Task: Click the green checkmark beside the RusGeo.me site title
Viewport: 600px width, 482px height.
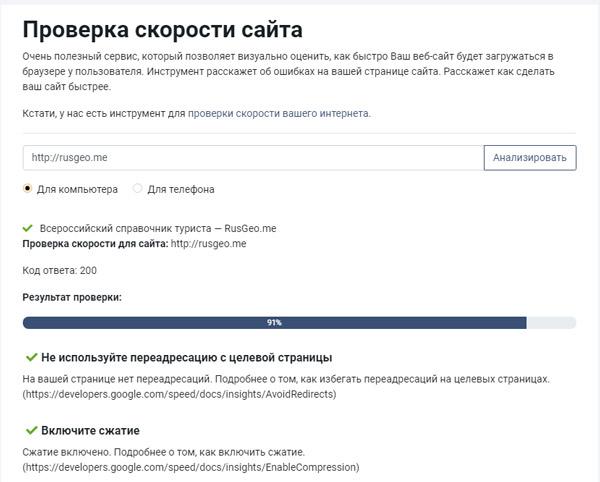Action: [27, 228]
